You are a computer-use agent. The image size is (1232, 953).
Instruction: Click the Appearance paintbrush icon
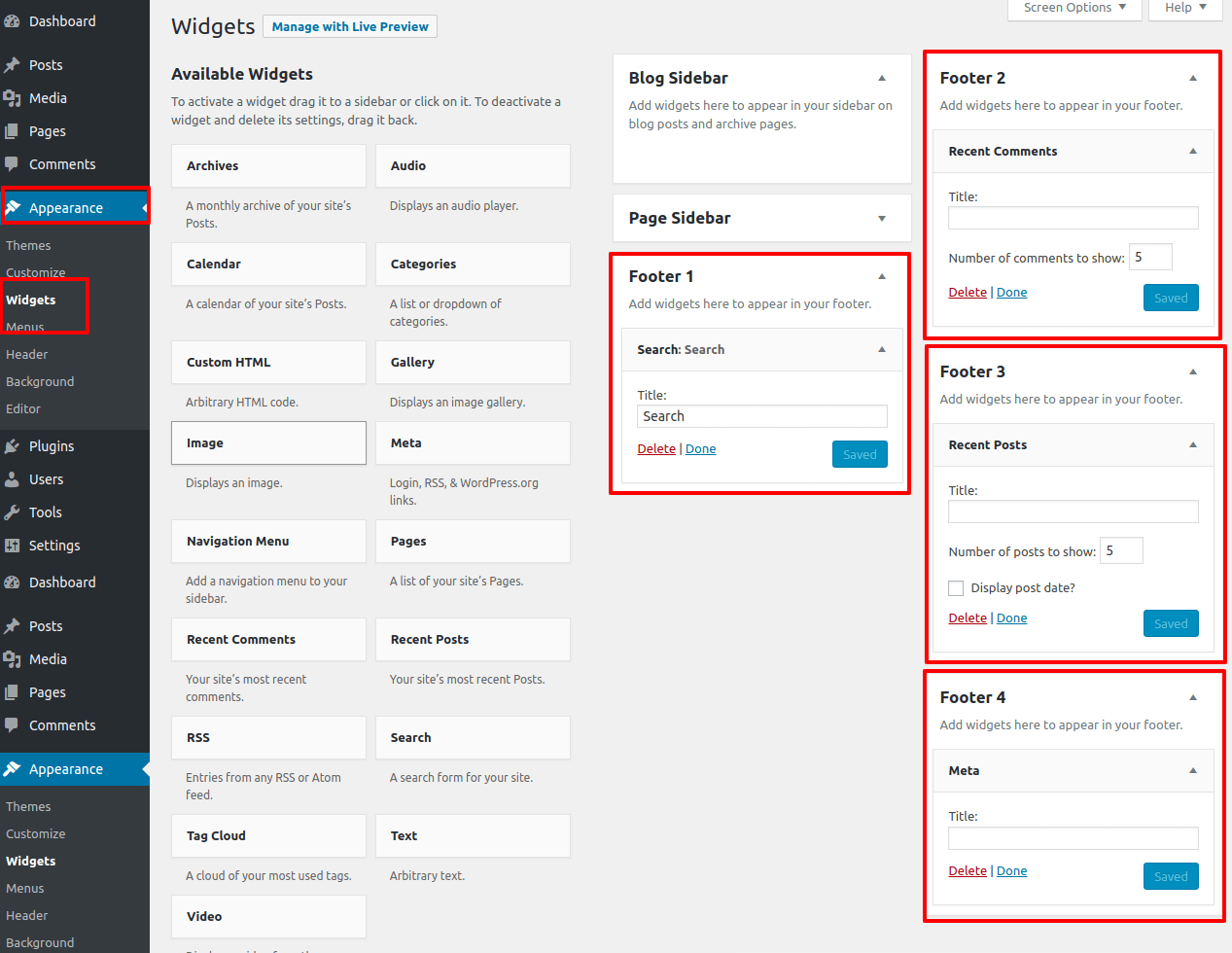(14, 207)
